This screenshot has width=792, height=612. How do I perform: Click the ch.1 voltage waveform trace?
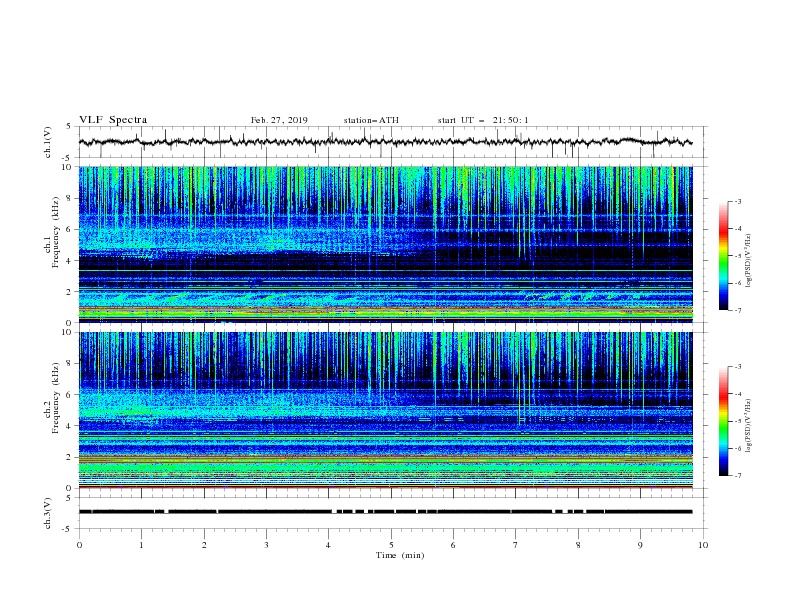(385, 142)
